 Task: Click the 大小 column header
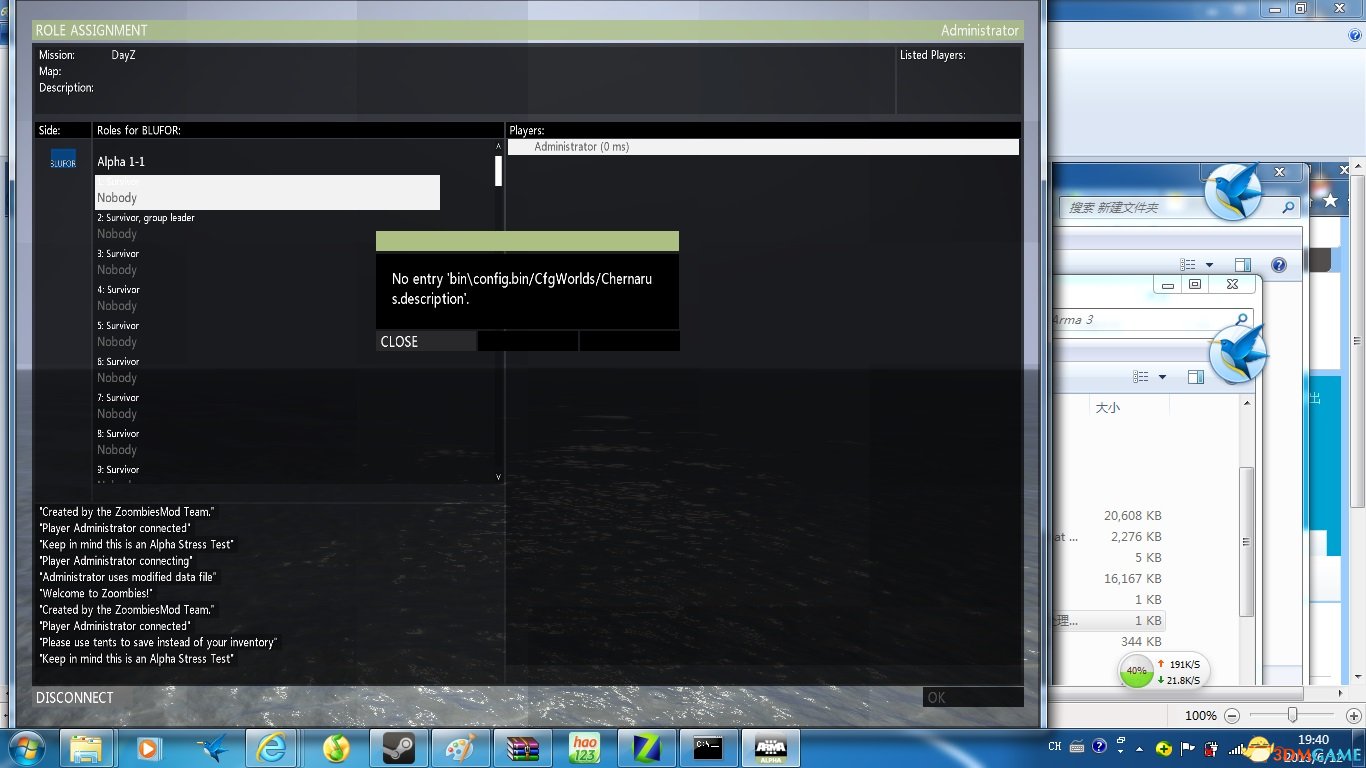pos(1108,408)
